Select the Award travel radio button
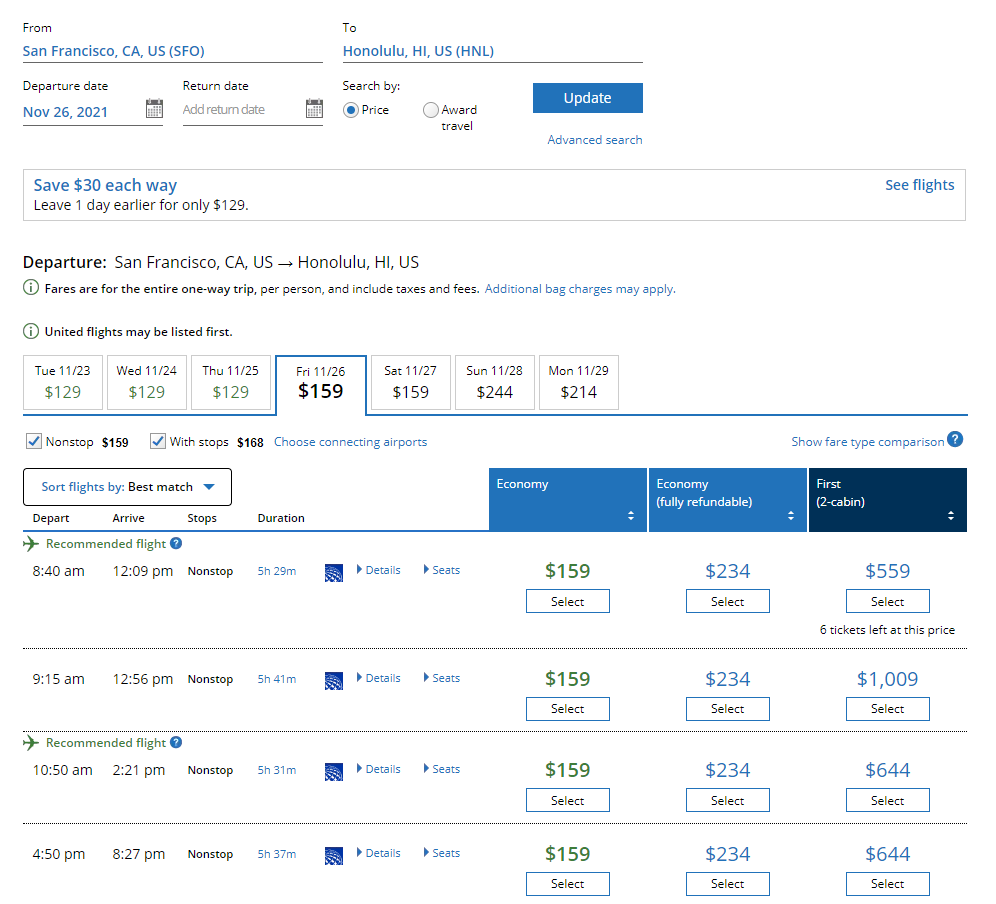This screenshot has height=904, width=996. pyautogui.click(x=431, y=110)
